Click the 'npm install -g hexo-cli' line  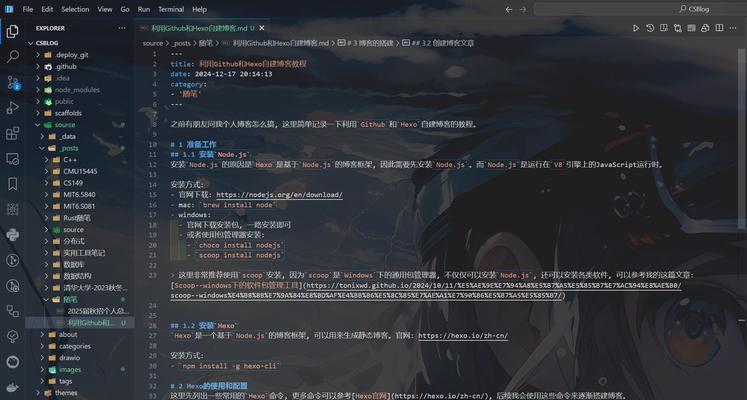[230, 366]
